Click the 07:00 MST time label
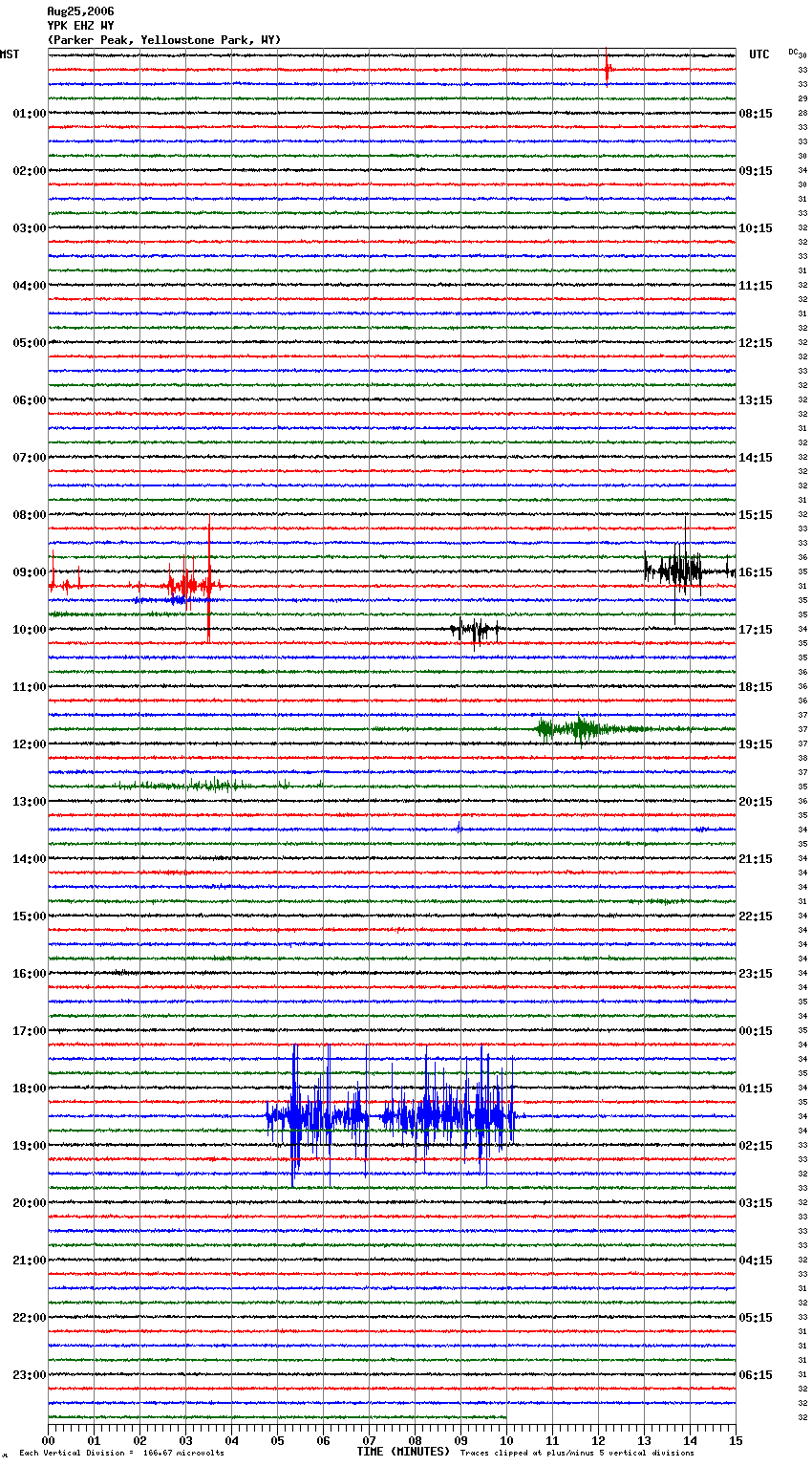 click(x=30, y=458)
